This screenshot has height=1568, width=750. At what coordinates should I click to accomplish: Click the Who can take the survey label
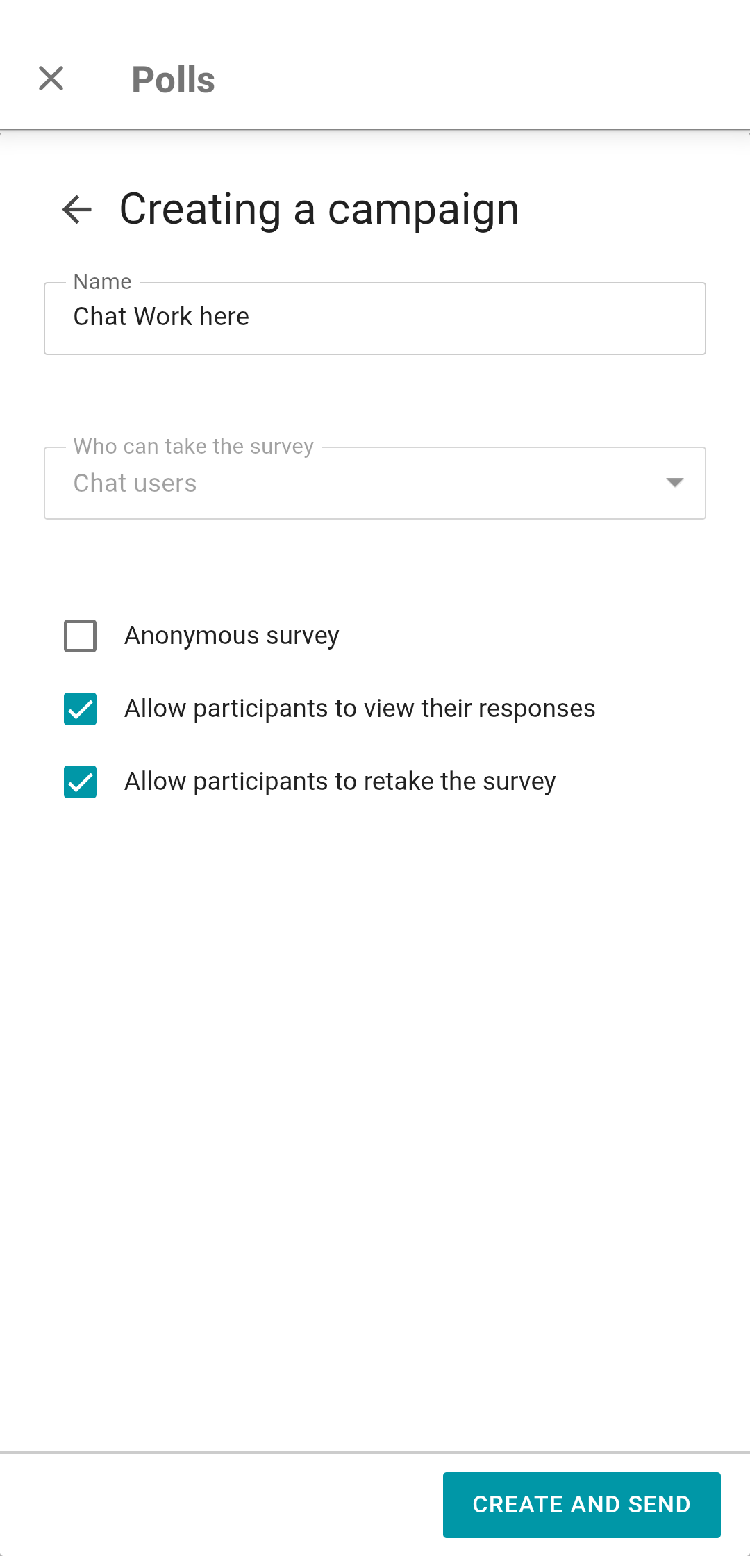[x=193, y=446]
